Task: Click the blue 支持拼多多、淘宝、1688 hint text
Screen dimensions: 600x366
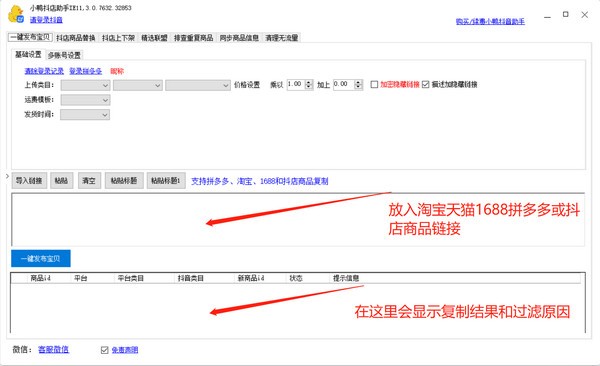Action: (259, 181)
